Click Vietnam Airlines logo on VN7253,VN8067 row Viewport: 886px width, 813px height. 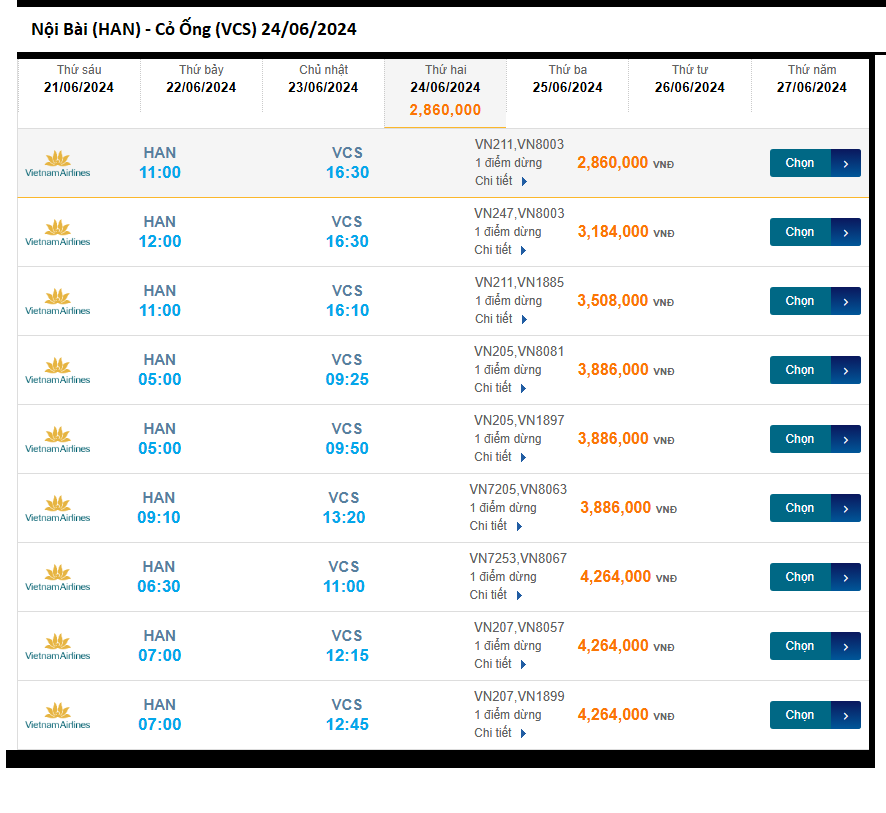coord(57,578)
